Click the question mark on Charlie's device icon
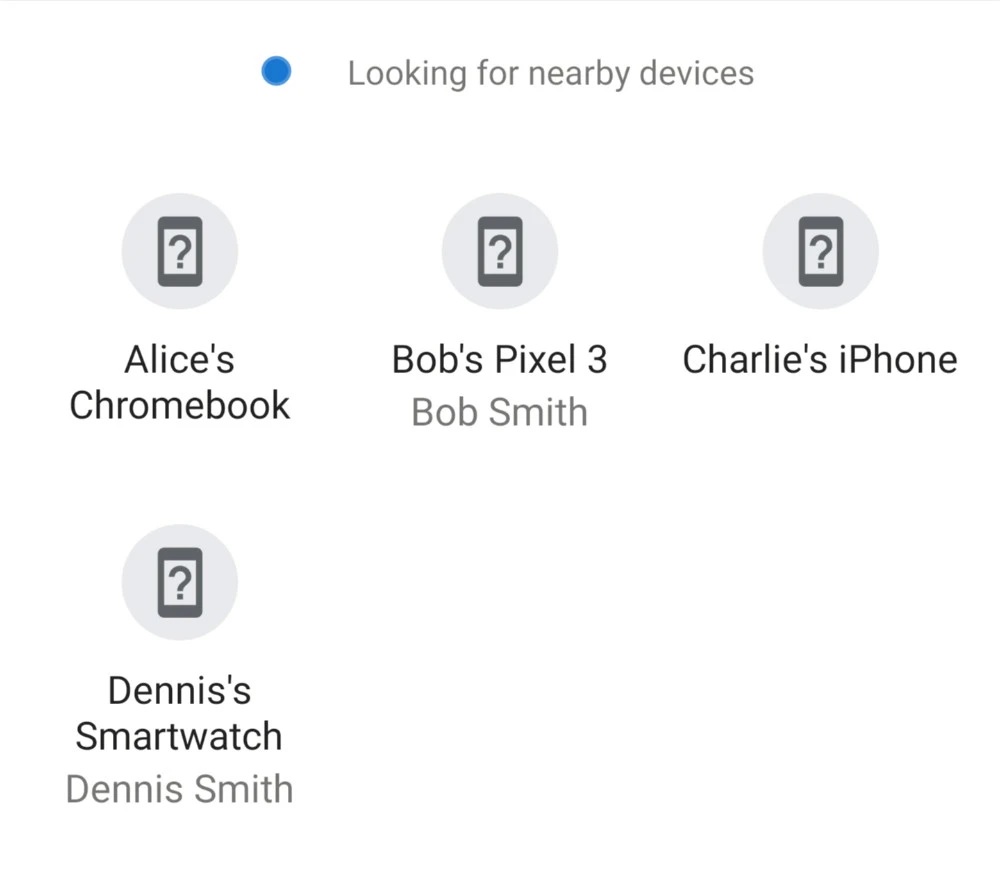The height and width of the screenshot is (869, 1000). (x=821, y=251)
